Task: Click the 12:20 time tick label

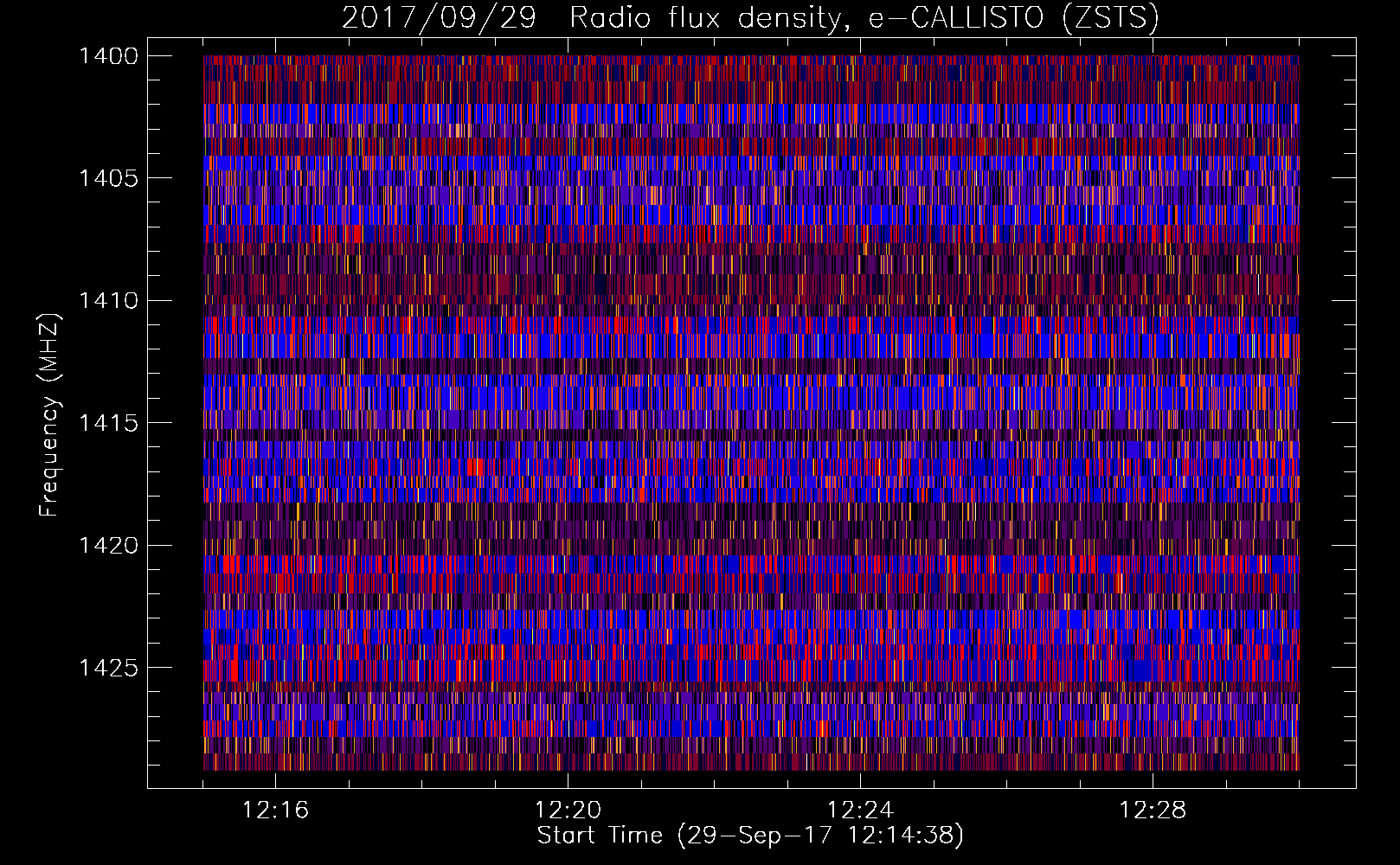Action: click(x=568, y=811)
